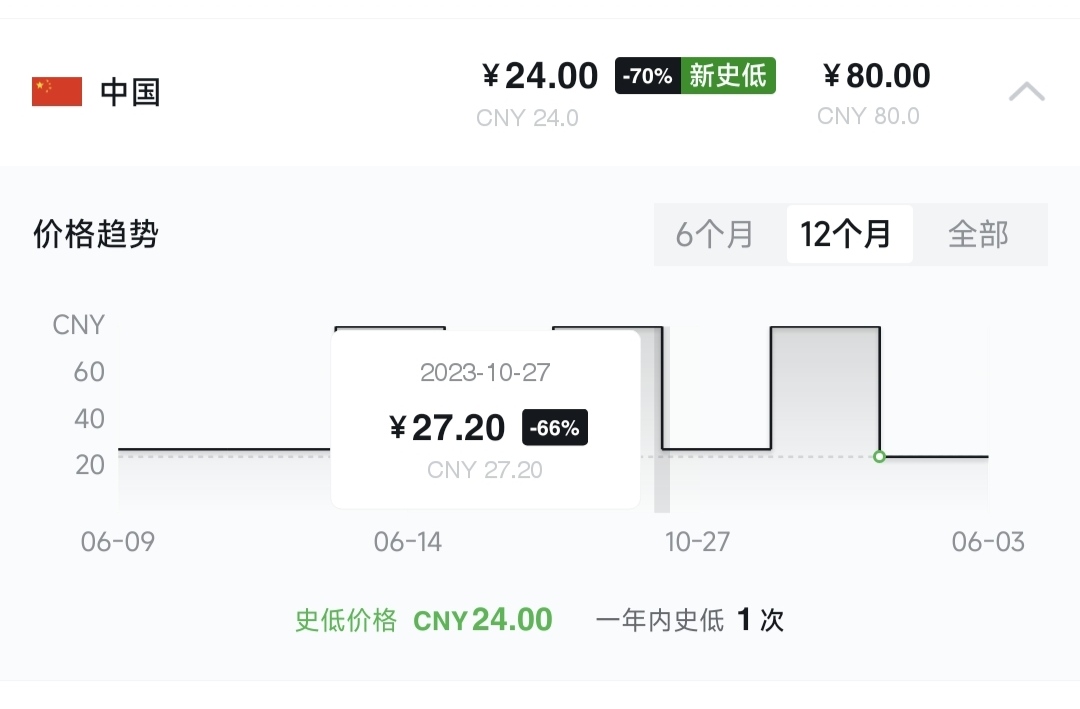Image resolution: width=1080 pixels, height=709 pixels.
Task: Click the 10-27 date axis label
Action: point(697,542)
